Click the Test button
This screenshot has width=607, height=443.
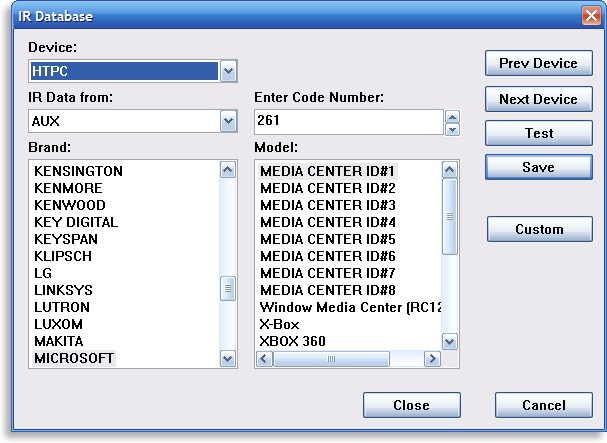[538, 133]
